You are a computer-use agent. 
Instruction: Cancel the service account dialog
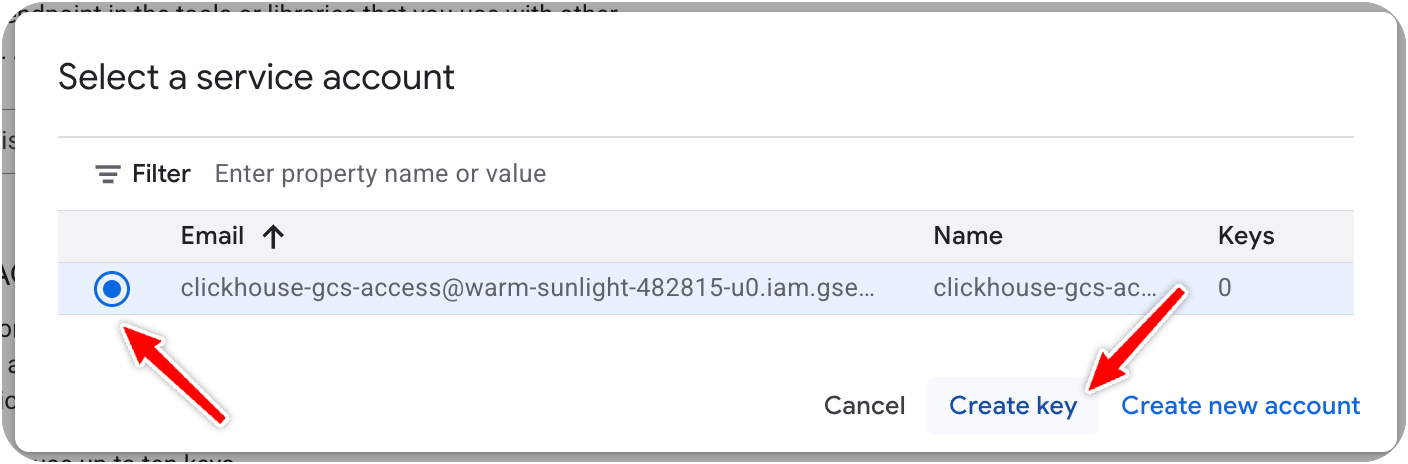(864, 405)
